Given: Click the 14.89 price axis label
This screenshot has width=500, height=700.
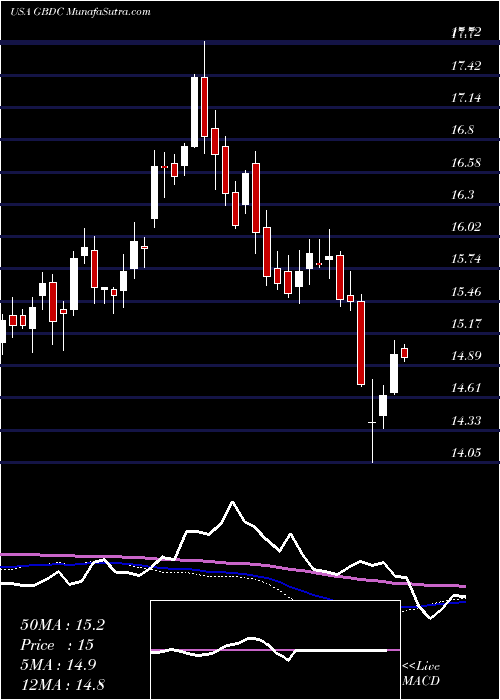Looking at the screenshot, I should [x=466, y=356].
